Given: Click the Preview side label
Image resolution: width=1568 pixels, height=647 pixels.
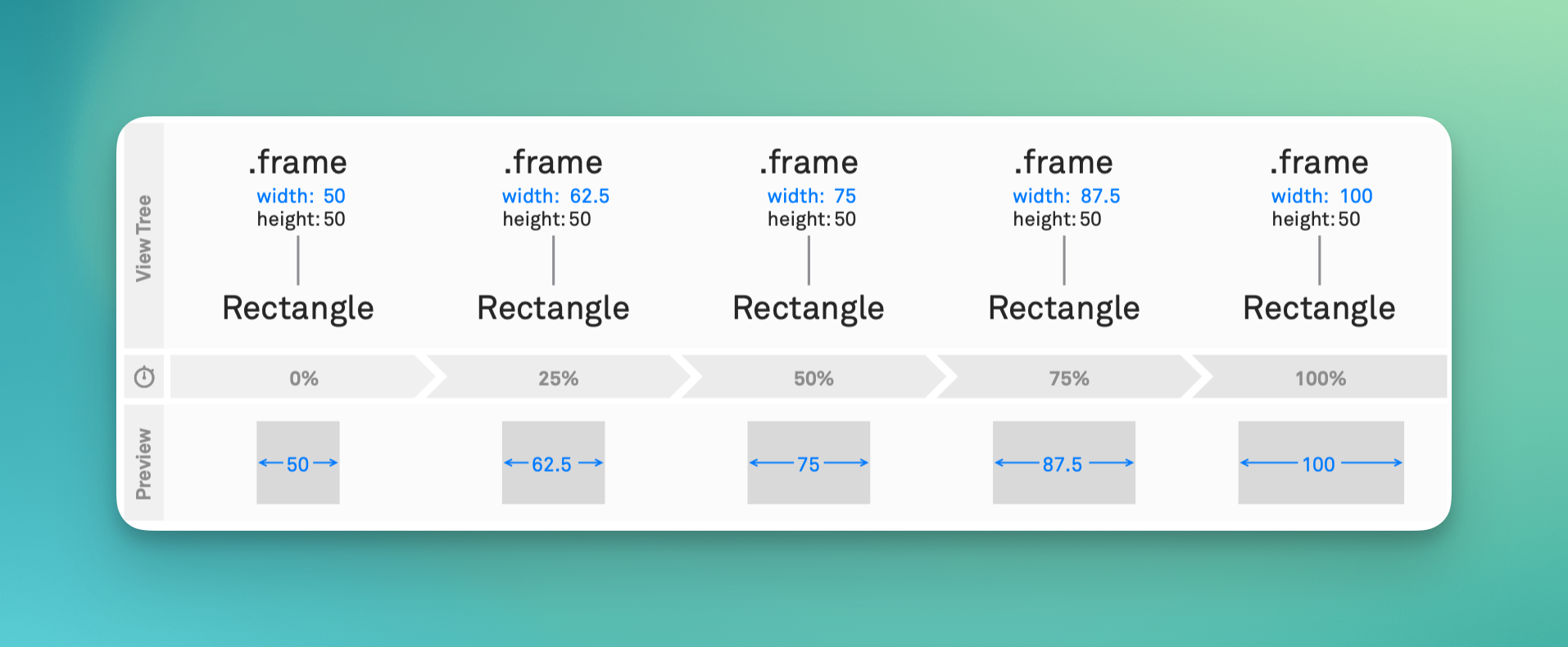Looking at the screenshot, I should (143, 464).
